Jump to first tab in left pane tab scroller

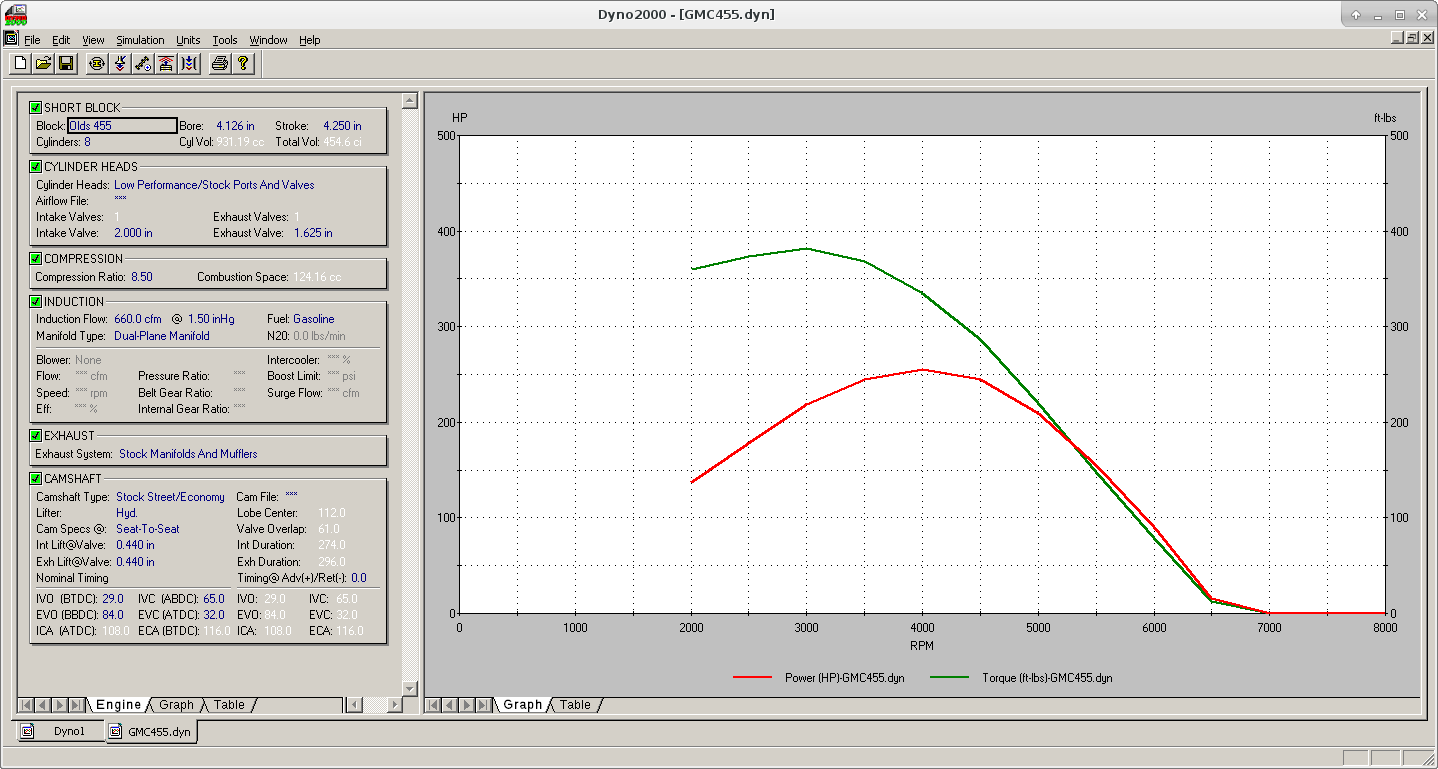[27, 705]
